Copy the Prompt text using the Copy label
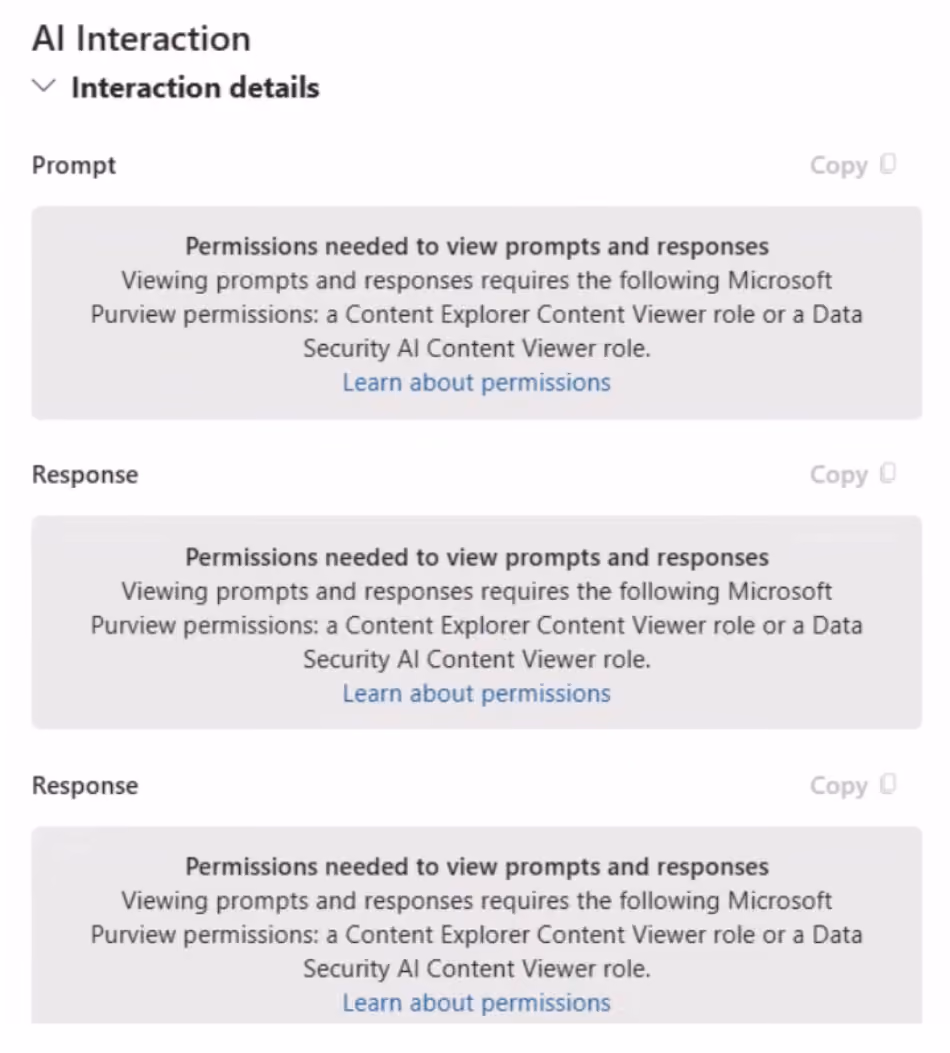Image resolution: width=950 pixels, height=1053 pixels. 839,165
